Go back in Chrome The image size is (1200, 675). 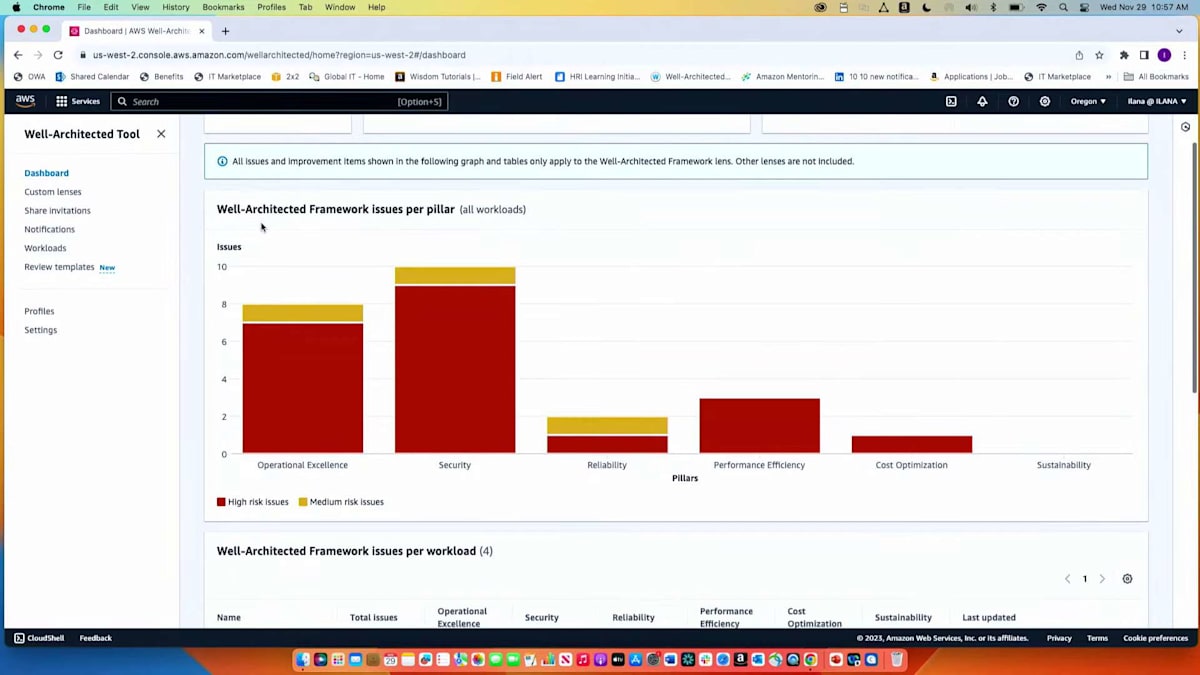(18, 55)
